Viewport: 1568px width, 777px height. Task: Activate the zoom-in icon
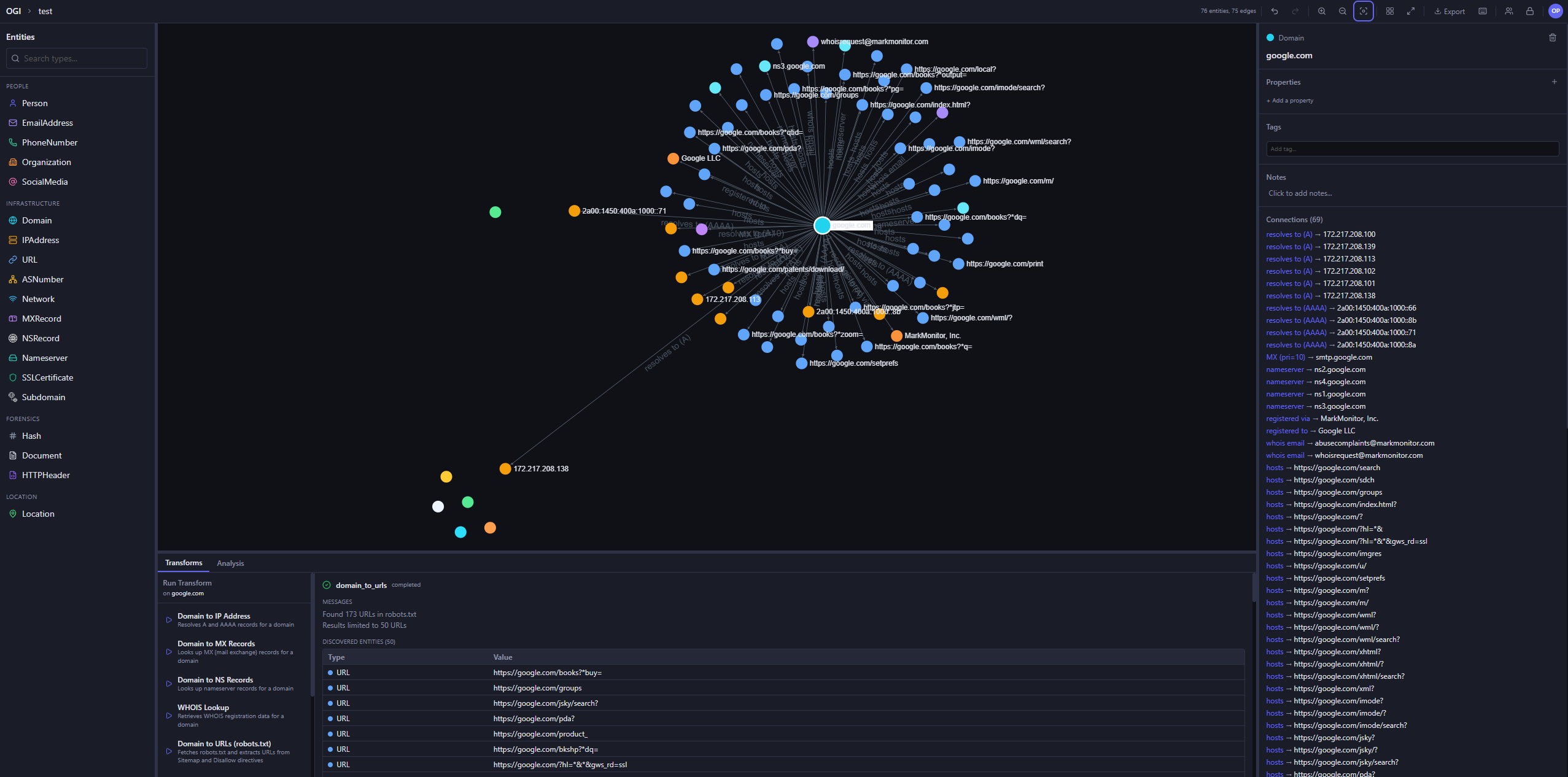click(x=1321, y=11)
